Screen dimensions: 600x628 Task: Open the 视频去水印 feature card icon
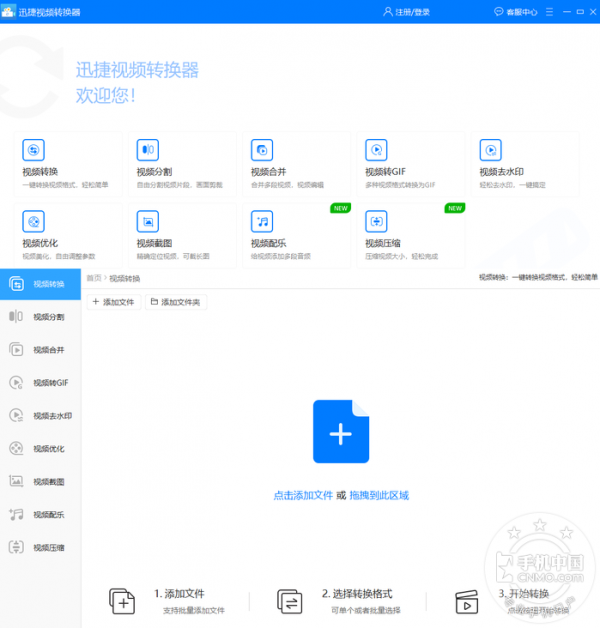click(491, 150)
